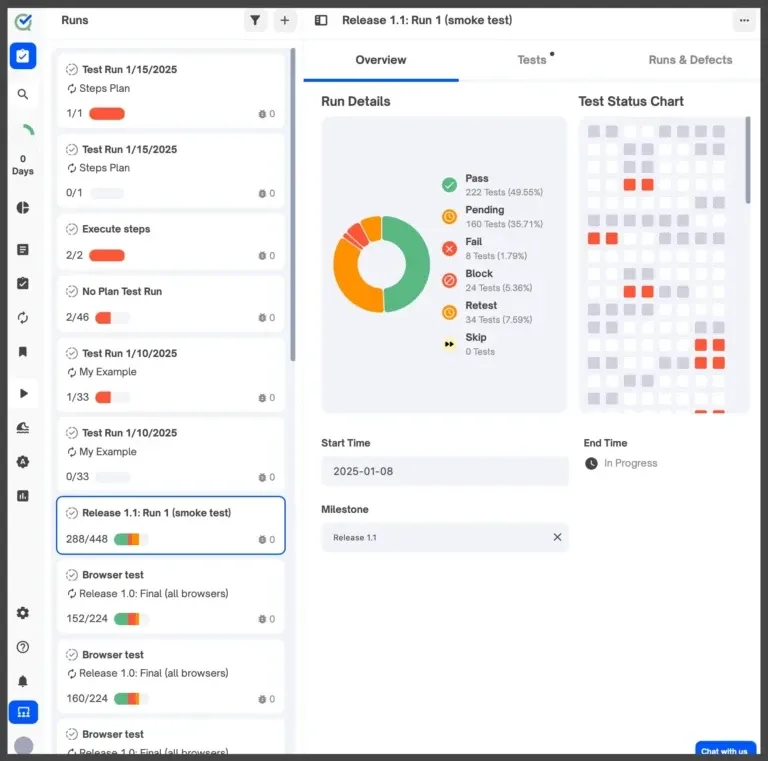This screenshot has width=768, height=761.
Task: Switch to the Tests tab
Action: point(531,60)
